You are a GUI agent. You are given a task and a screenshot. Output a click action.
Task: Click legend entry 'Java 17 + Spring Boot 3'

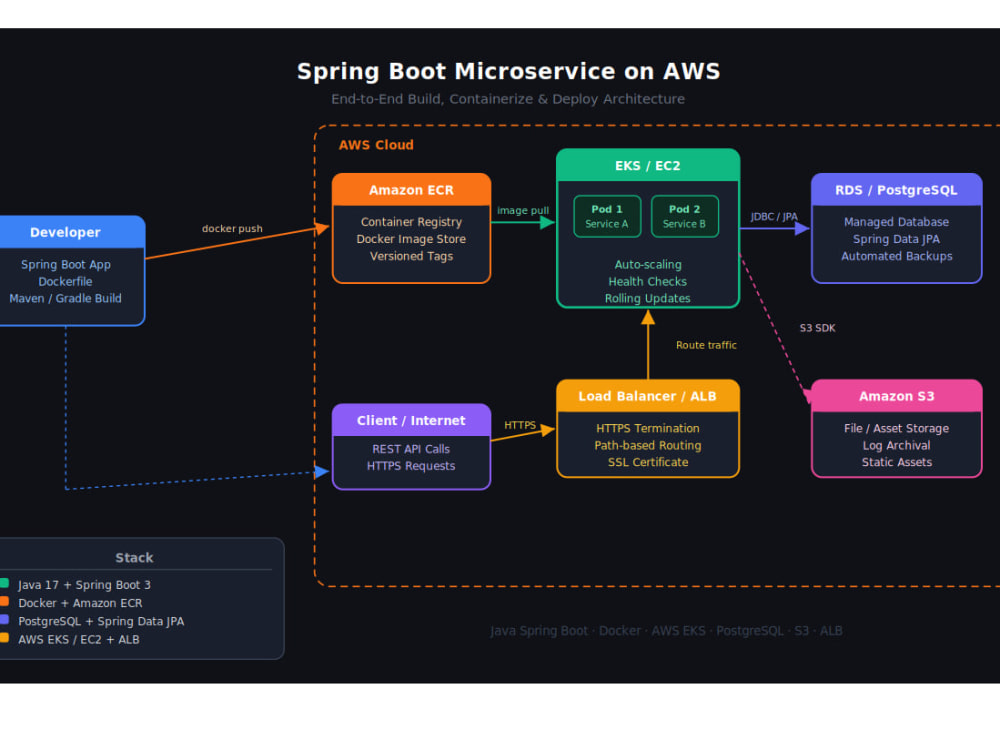click(x=84, y=585)
